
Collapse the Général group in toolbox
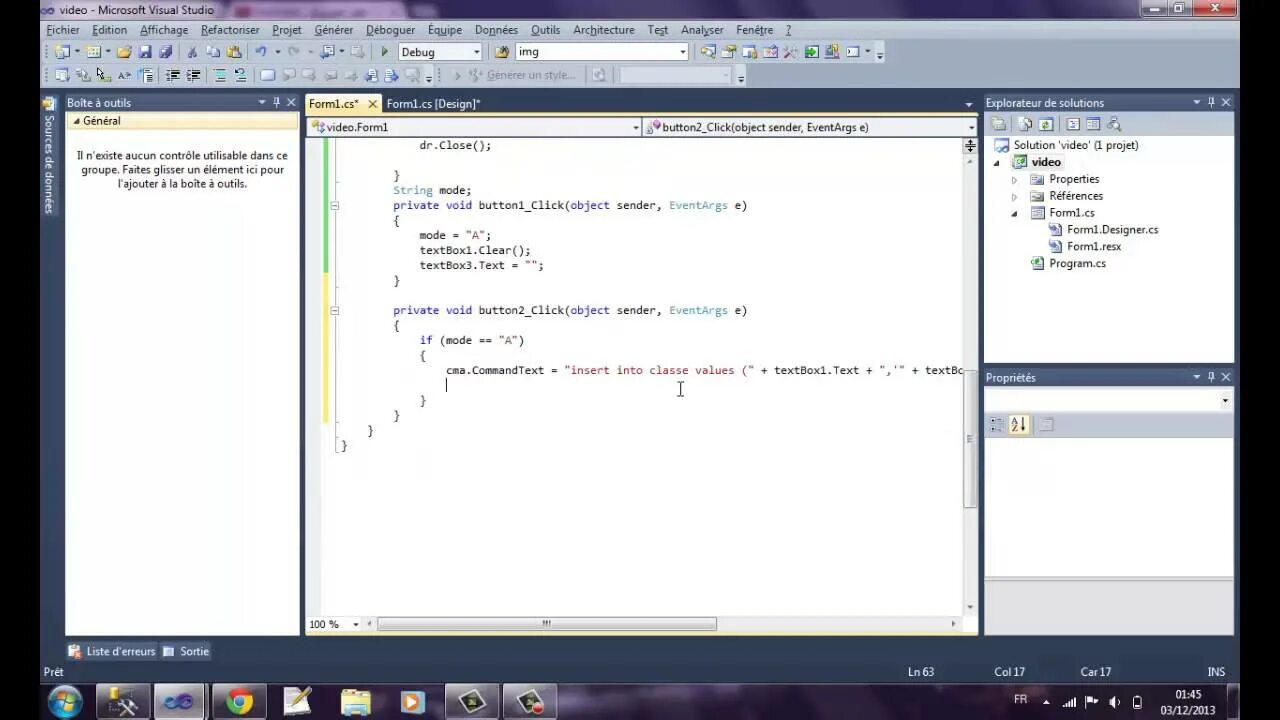pos(76,121)
